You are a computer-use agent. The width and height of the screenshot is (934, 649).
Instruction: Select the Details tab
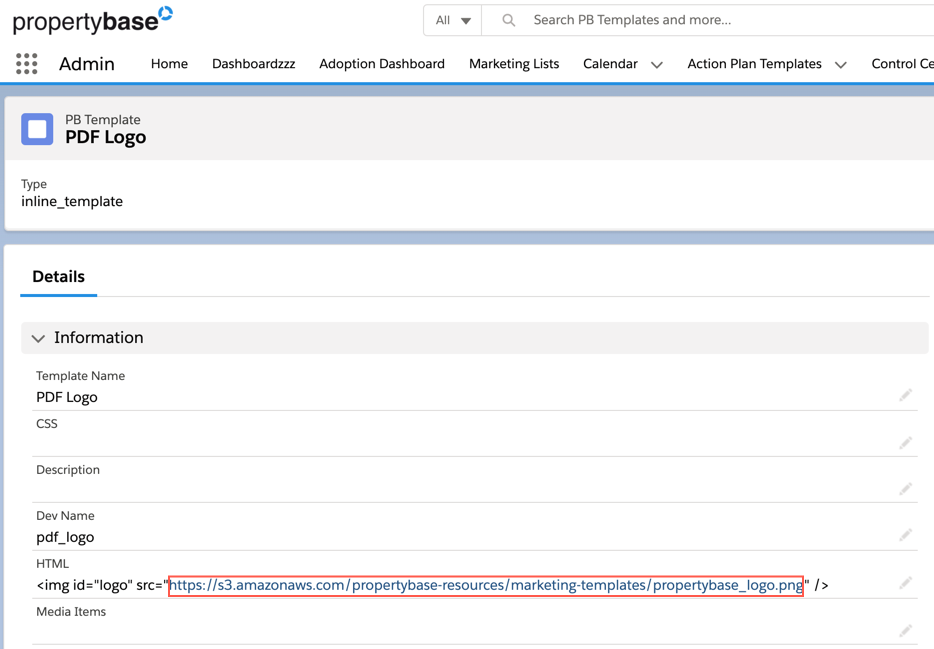click(58, 277)
